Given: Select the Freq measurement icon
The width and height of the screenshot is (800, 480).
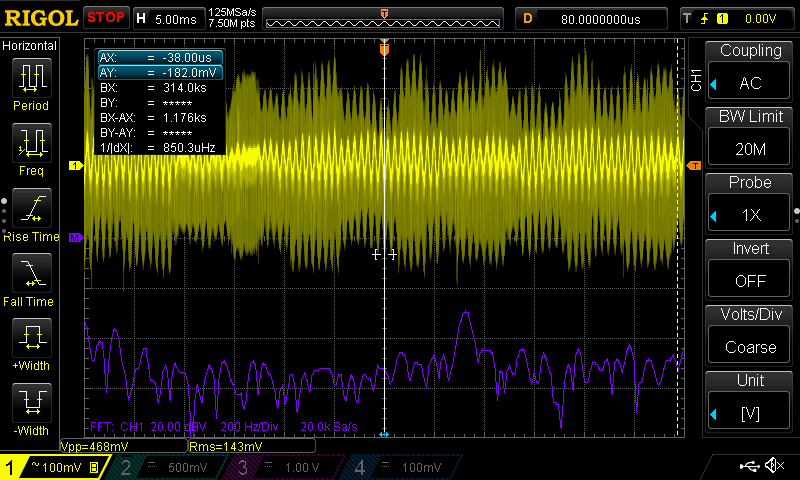Looking at the screenshot, I should coord(30,143).
